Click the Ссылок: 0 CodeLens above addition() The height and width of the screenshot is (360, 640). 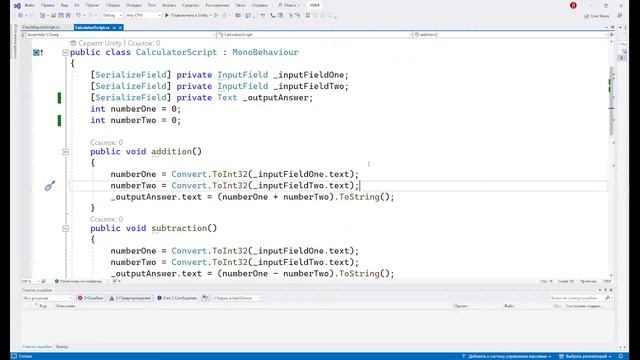pyautogui.click(x=107, y=142)
